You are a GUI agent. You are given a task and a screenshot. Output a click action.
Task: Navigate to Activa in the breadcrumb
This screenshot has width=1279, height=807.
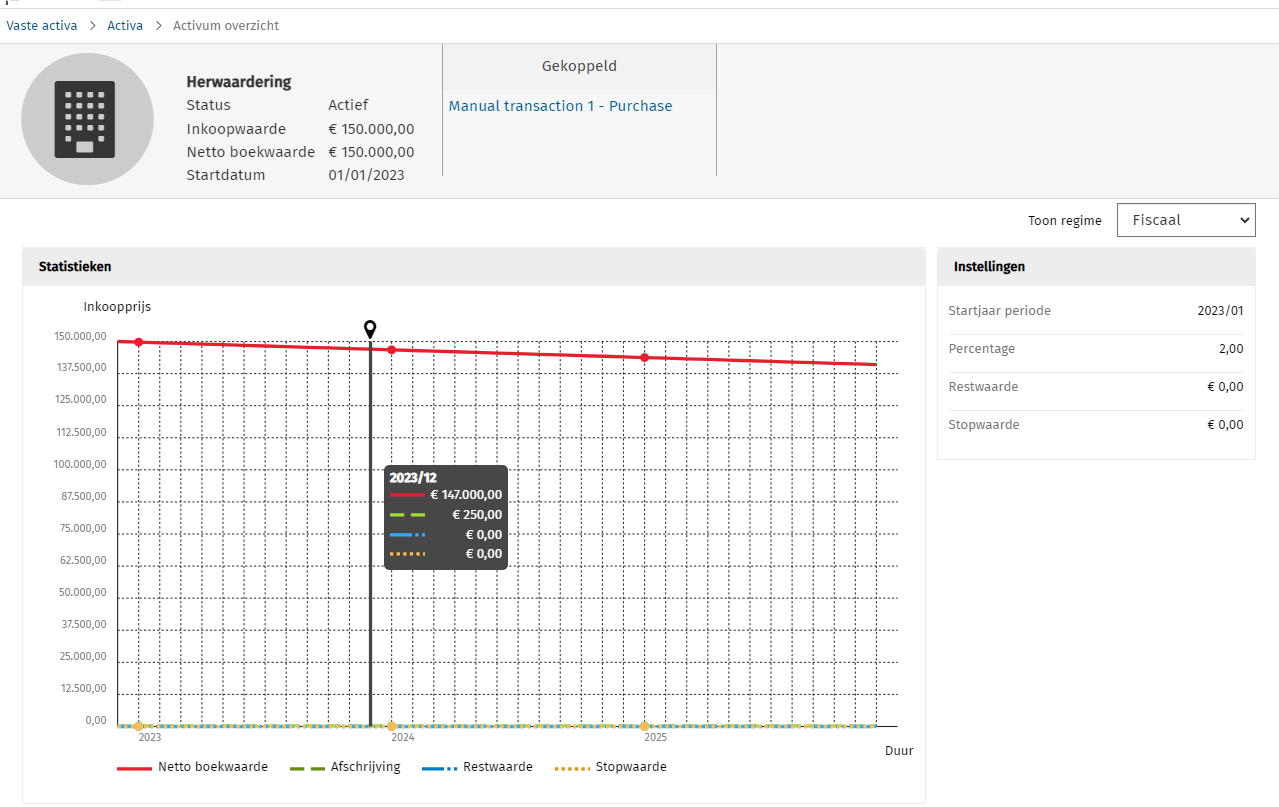pos(125,26)
